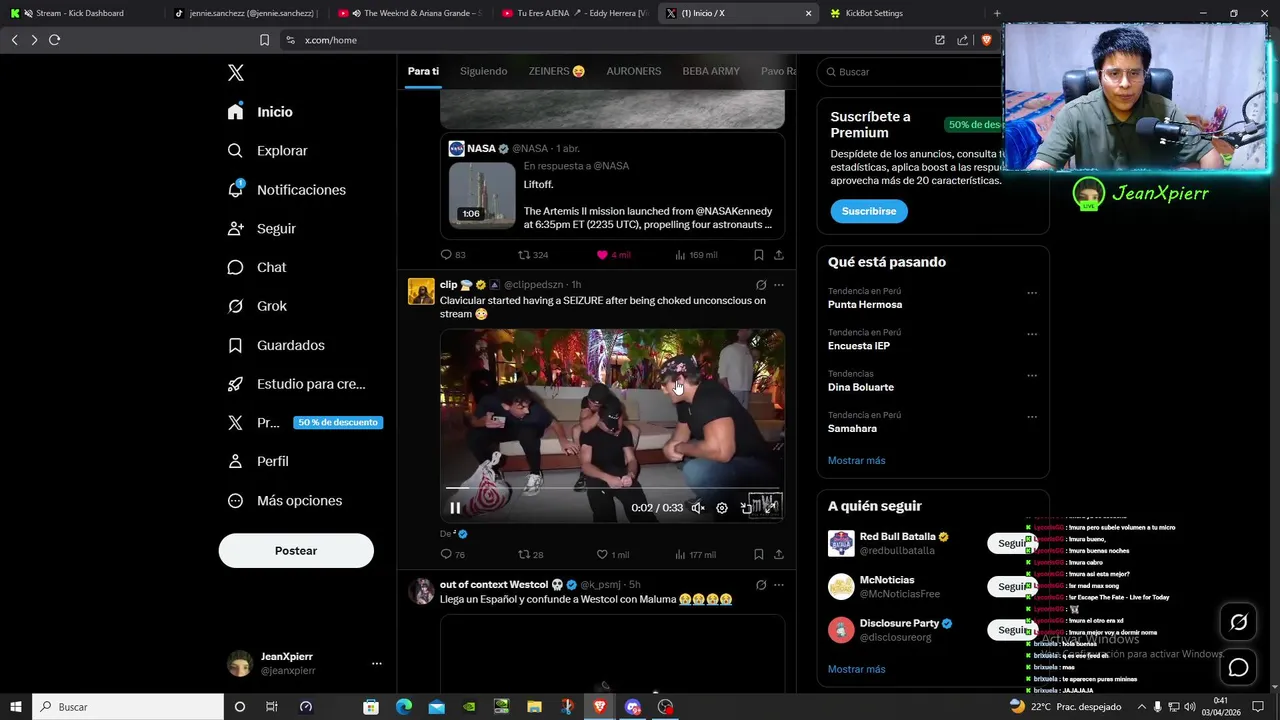Click the Suscribirse Premium button
The height and width of the screenshot is (720, 1280).
click(x=869, y=211)
